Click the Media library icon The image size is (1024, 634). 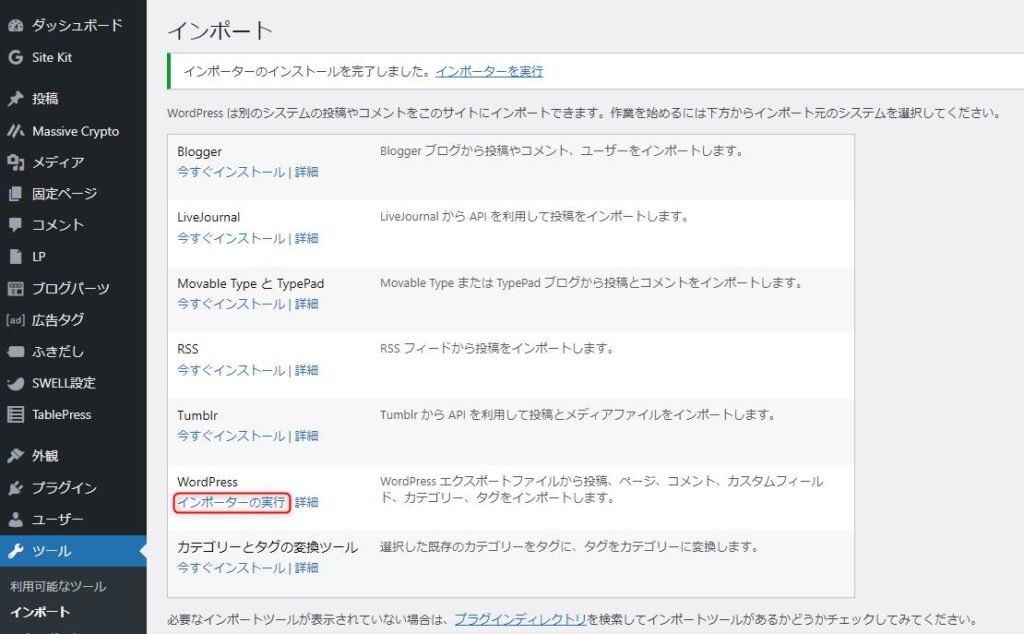[15, 162]
